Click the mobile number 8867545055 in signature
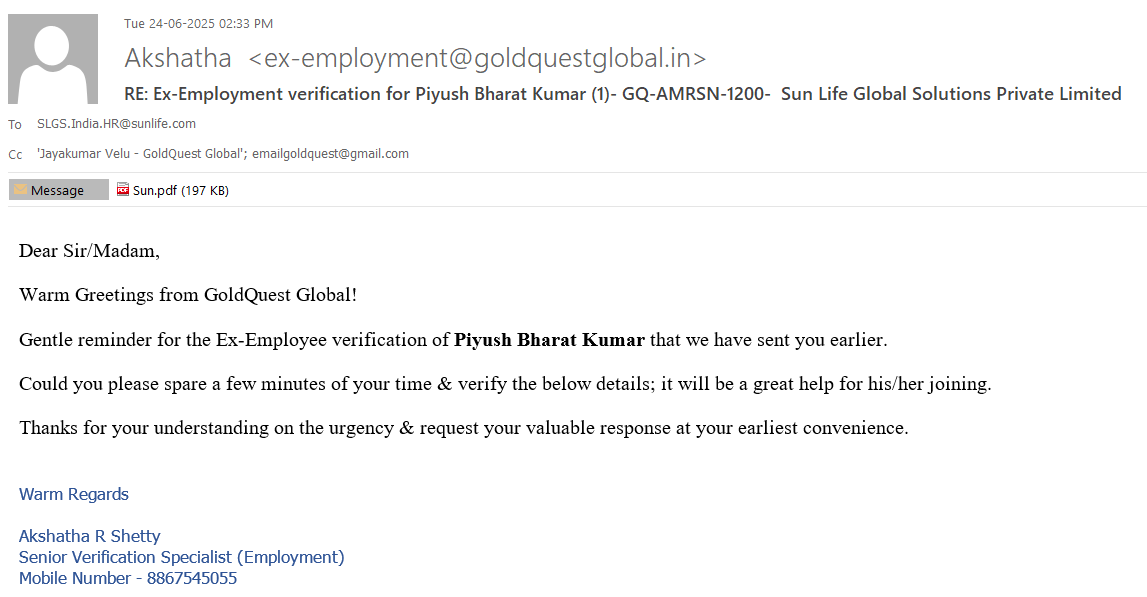The image size is (1147, 597). pos(191,578)
